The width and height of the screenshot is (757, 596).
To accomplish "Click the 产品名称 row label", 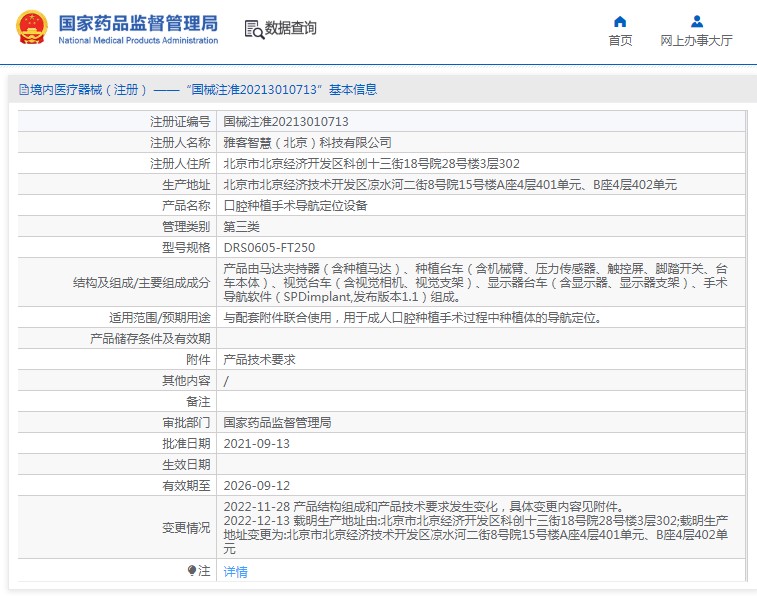I will tap(186, 206).
